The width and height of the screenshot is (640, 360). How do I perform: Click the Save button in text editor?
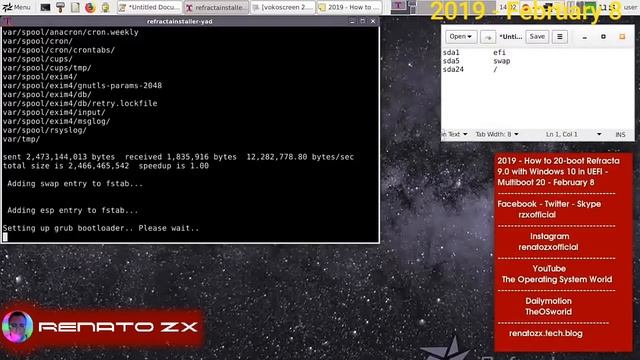[537, 37]
